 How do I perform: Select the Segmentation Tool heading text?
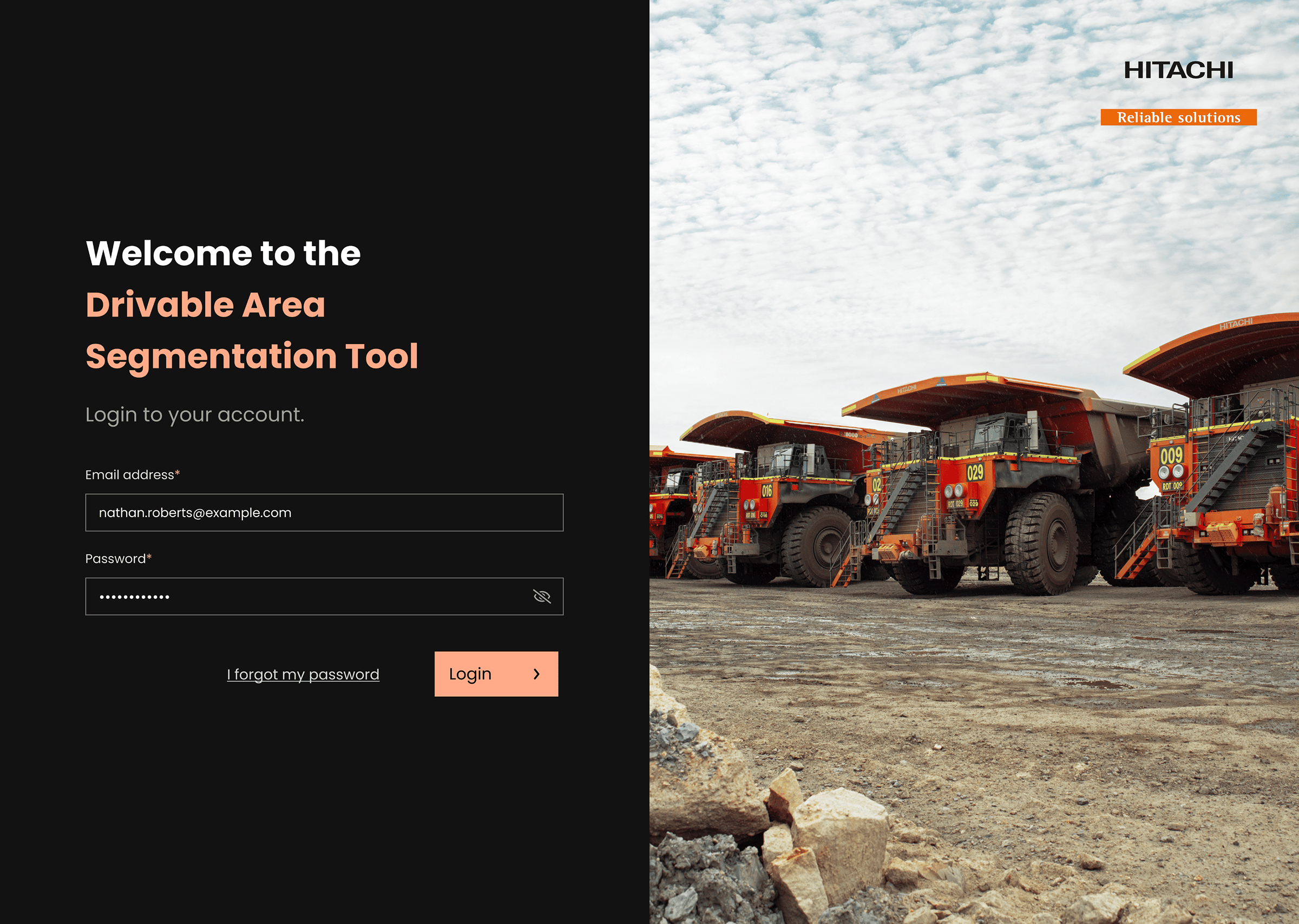[x=252, y=357]
